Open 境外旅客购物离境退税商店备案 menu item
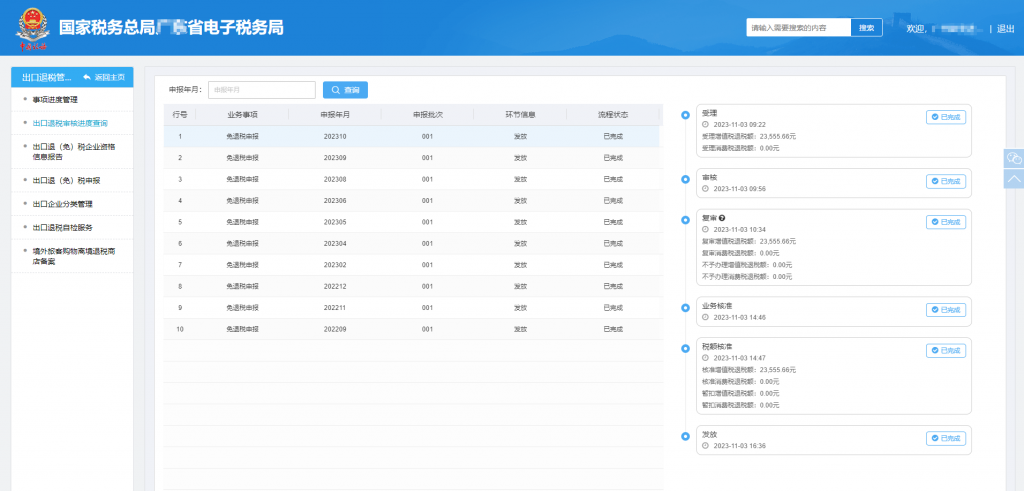Image resolution: width=1024 pixels, height=491 pixels. tap(72, 256)
